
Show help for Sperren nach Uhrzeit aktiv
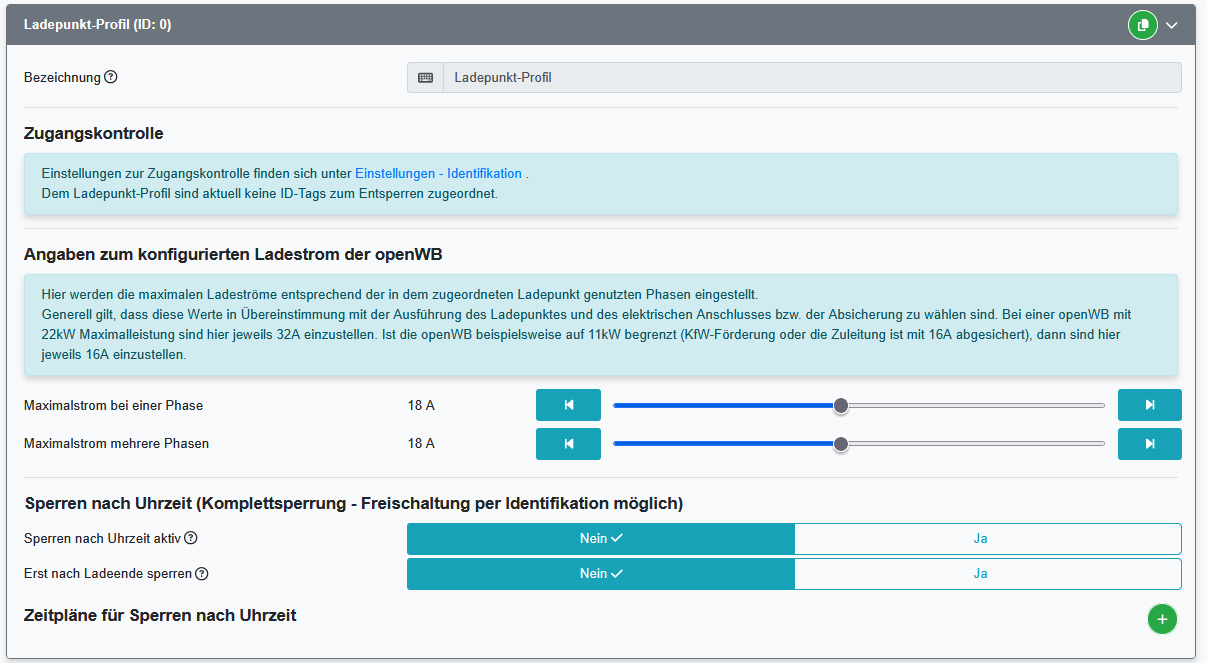191,538
